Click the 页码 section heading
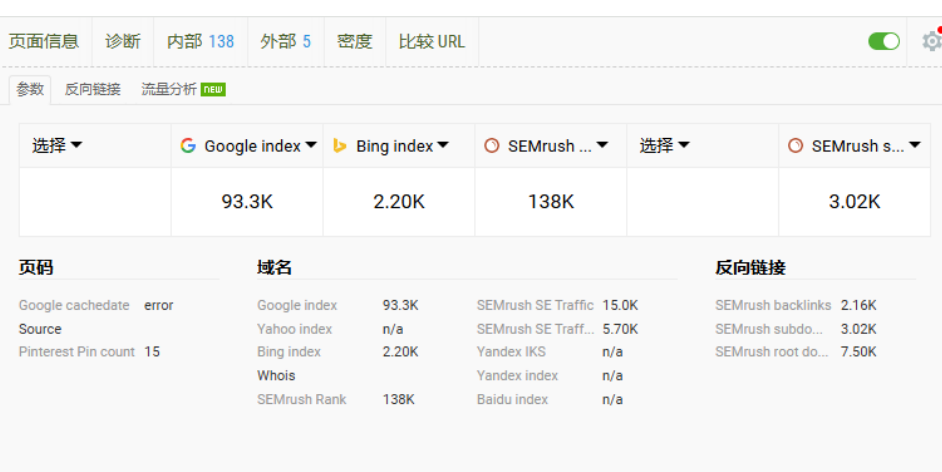Viewport: 942px width, 472px height. [x=36, y=267]
